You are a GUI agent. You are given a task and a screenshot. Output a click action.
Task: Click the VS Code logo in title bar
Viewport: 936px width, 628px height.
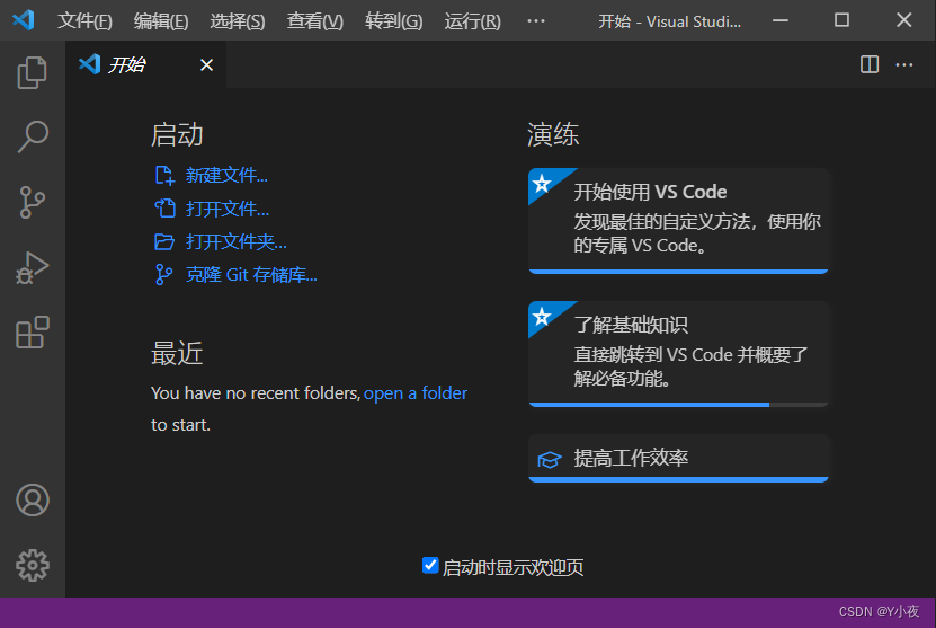click(x=23, y=20)
